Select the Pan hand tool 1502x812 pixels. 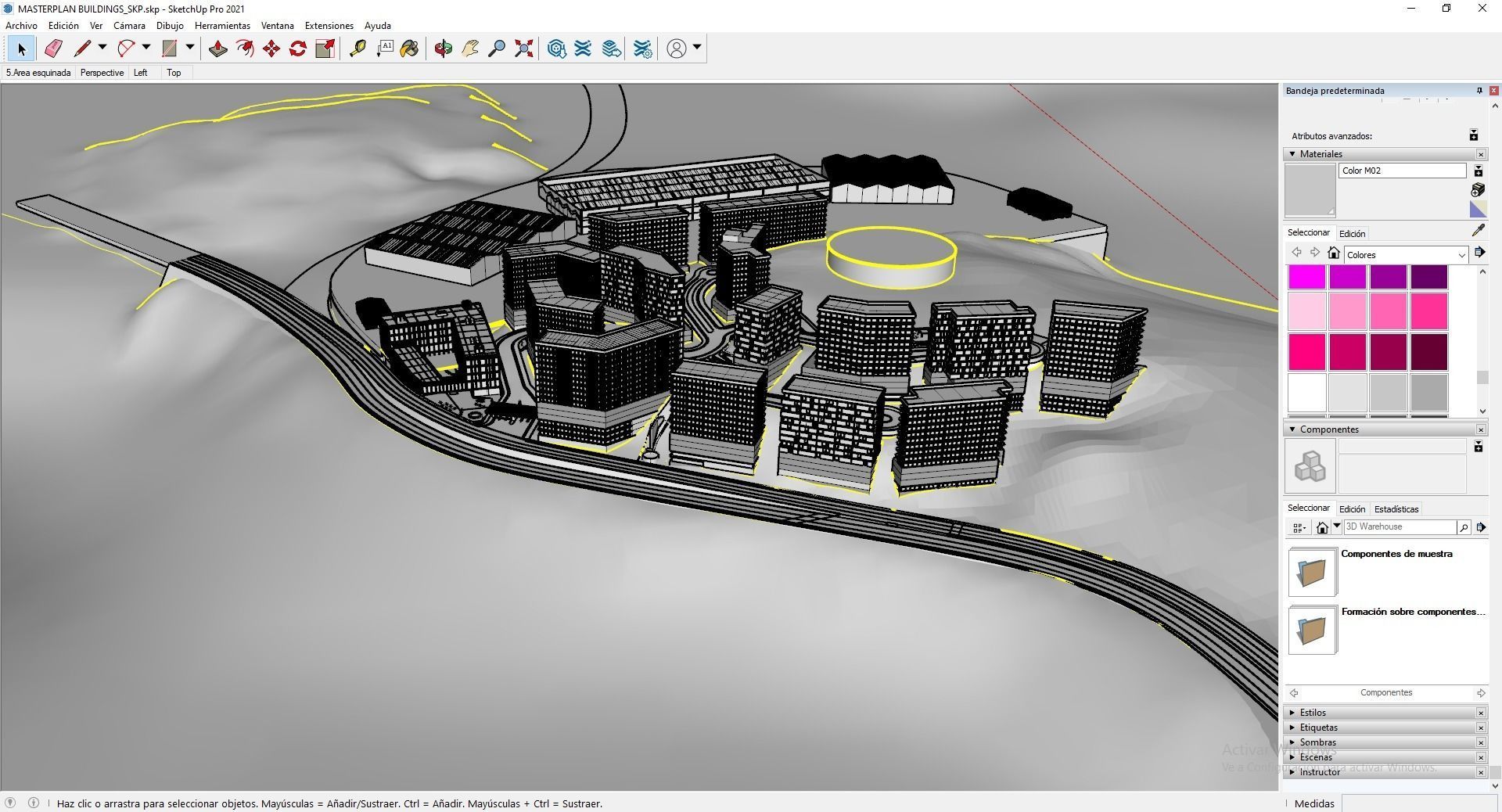(x=470, y=49)
